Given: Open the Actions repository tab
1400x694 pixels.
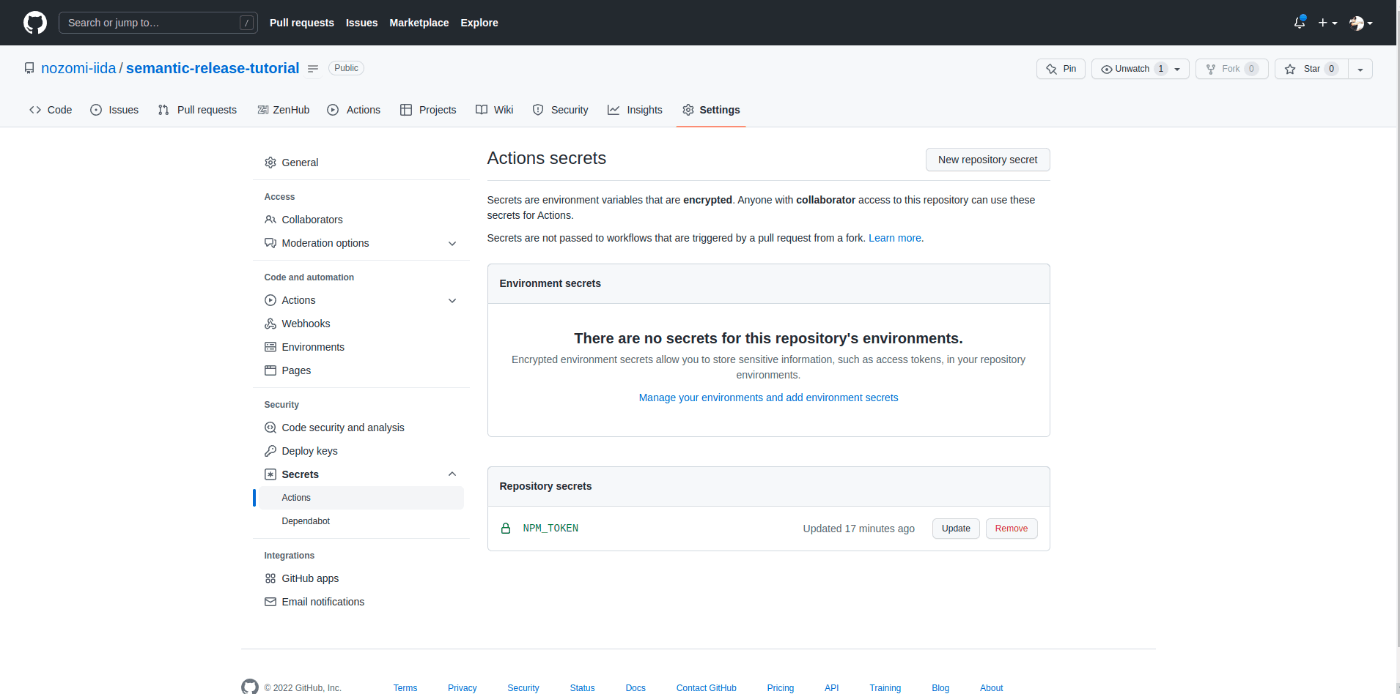Looking at the screenshot, I should tap(354, 110).
